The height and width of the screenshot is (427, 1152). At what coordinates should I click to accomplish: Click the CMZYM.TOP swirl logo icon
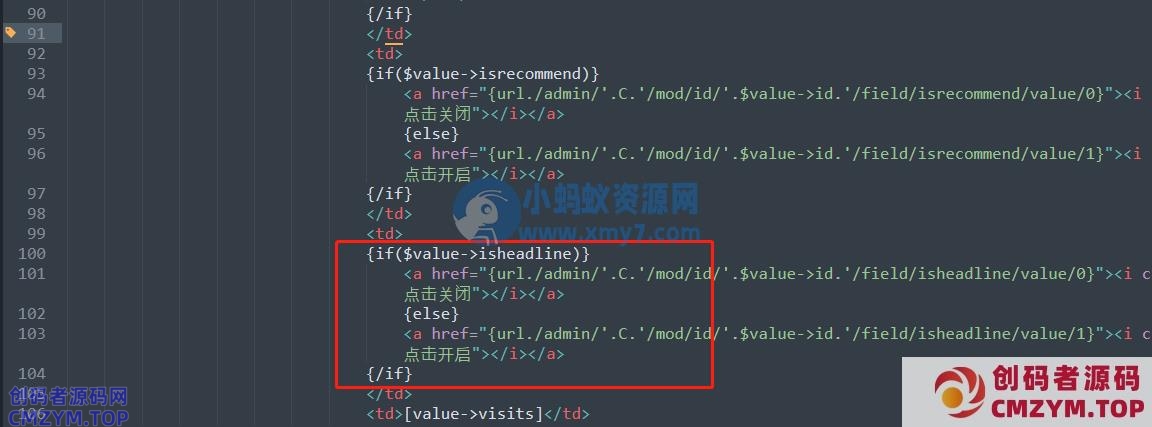959,393
